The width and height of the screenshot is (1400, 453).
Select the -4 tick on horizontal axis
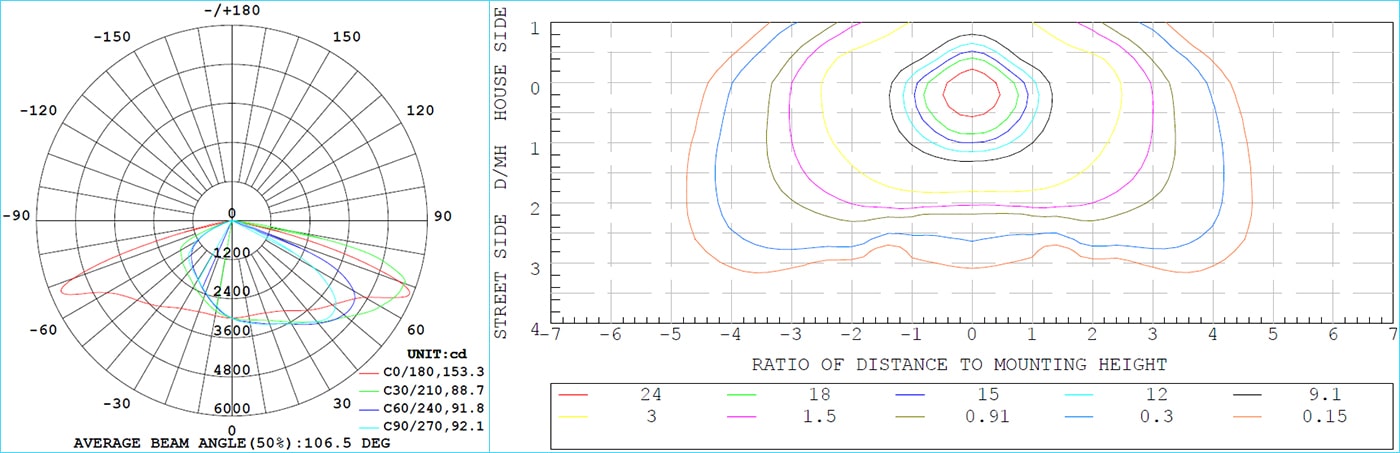[x=730, y=333]
